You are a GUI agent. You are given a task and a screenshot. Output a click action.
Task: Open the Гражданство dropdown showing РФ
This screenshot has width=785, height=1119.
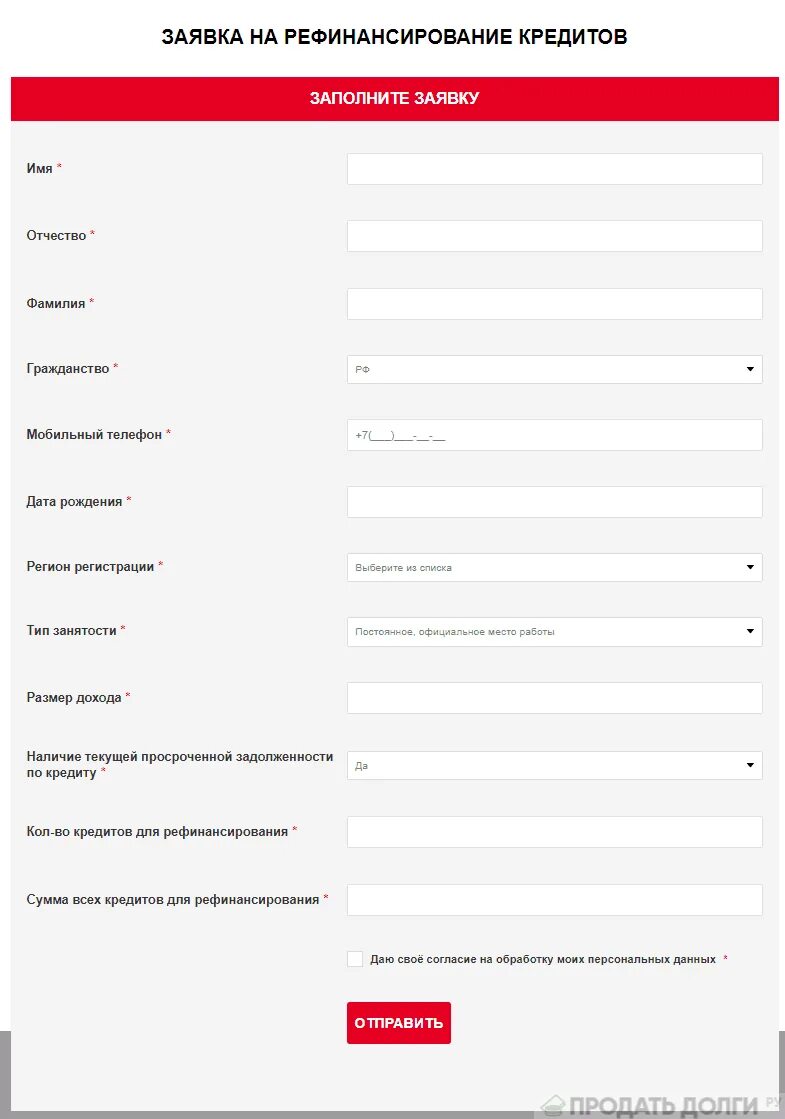pos(554,370)
